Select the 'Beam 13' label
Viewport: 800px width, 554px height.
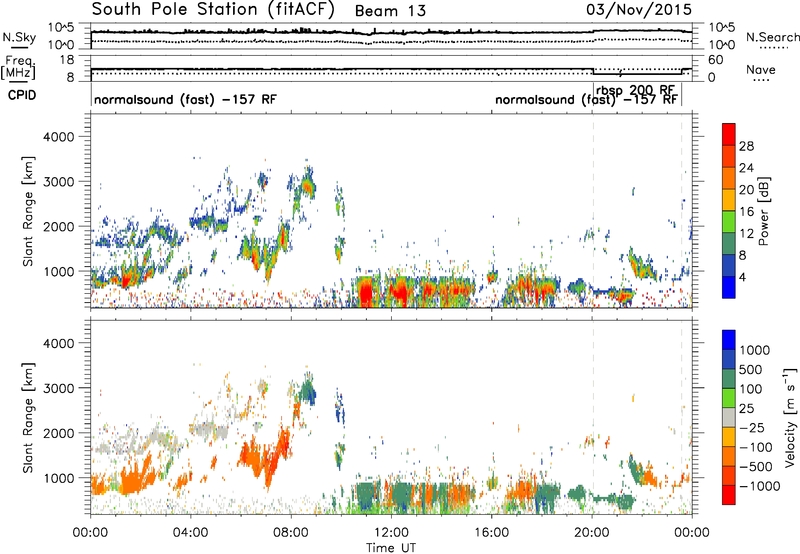[x=390, y=11]
